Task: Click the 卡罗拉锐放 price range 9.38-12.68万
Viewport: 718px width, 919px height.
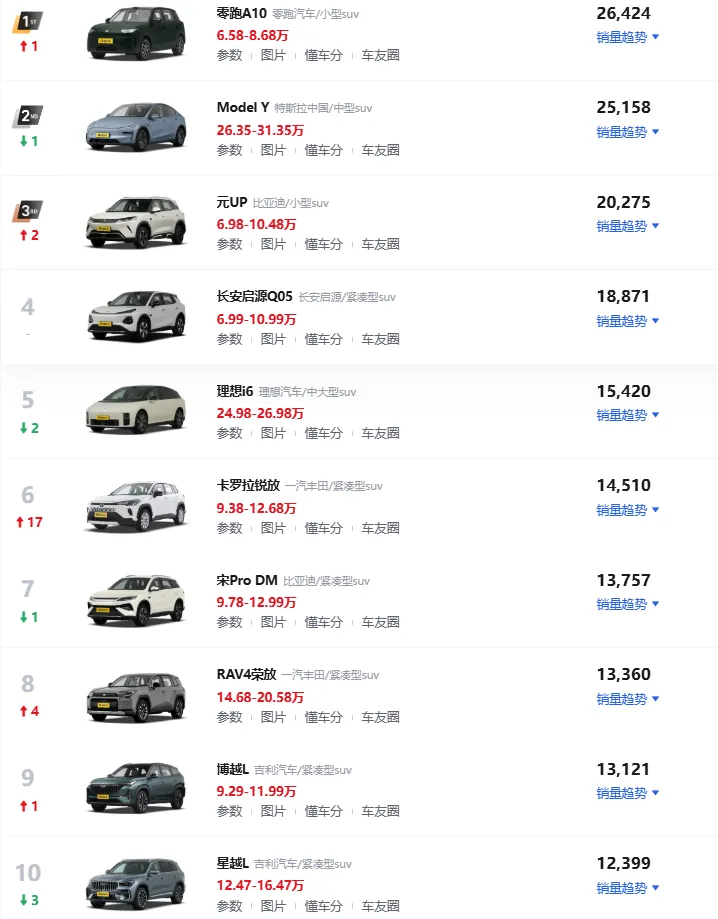Action: coord(256,508)
